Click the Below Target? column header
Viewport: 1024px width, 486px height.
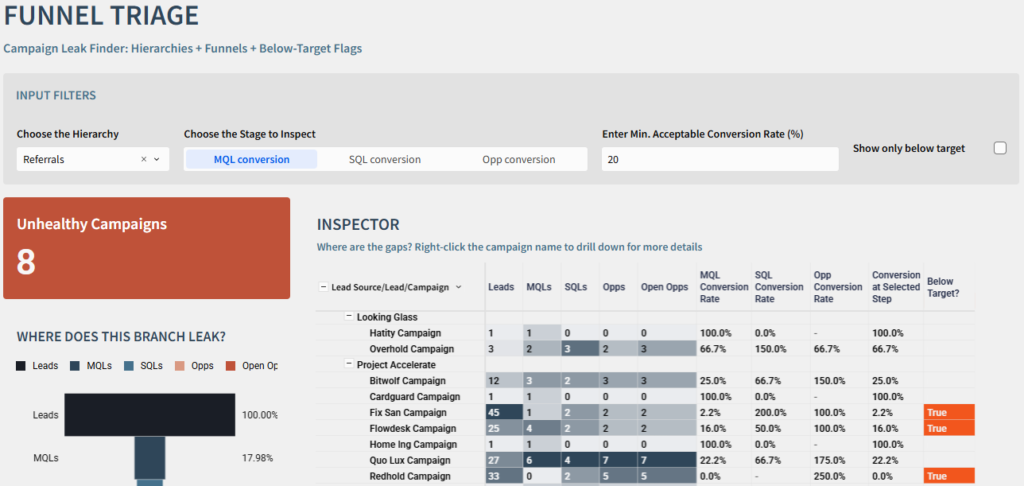click(x=941, y=287)
